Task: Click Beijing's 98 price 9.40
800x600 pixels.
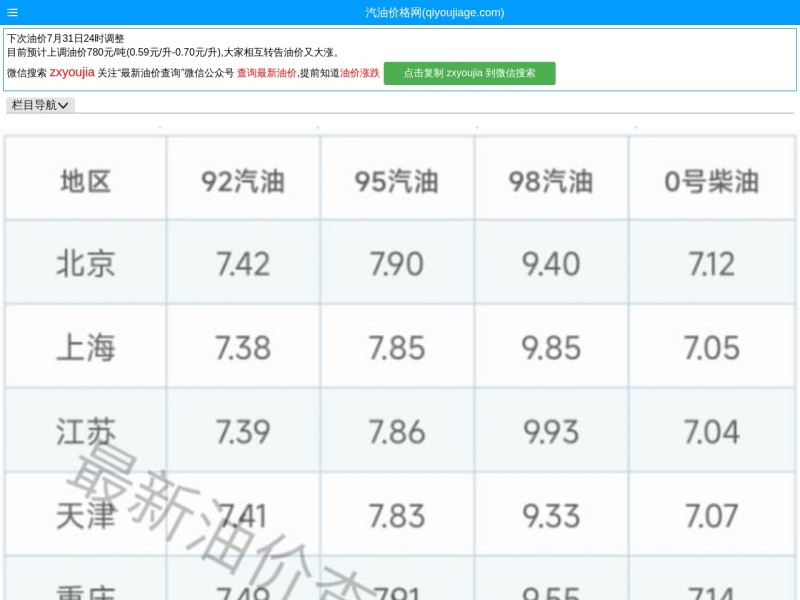Action: click(551, 264)
